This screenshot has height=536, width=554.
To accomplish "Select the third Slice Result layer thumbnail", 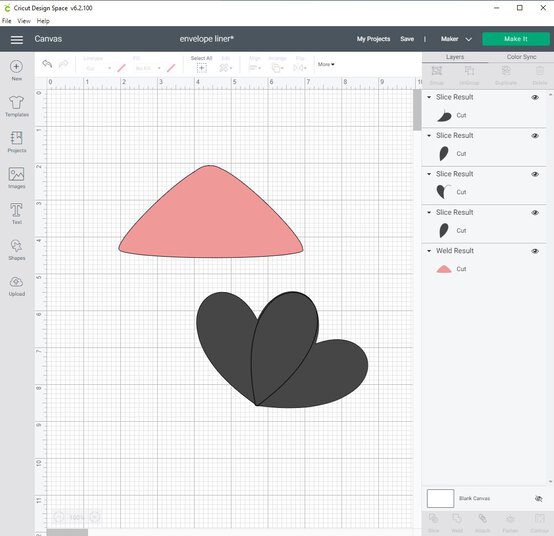I will (443, 192).
